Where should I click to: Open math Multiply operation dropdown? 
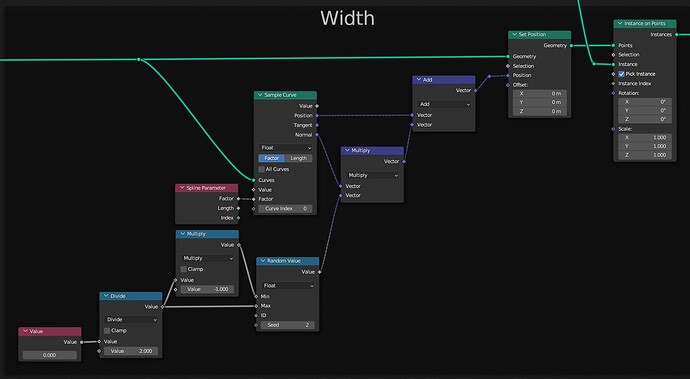[x=207, y=258]
